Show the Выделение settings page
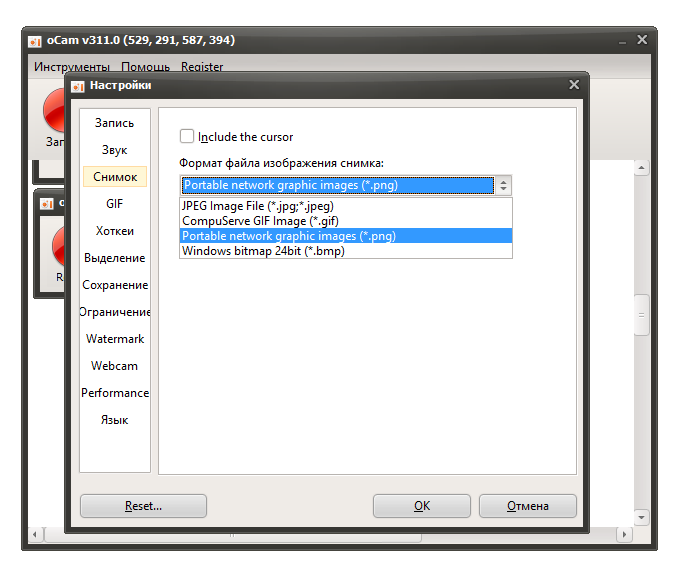Image resolution: width=696 pixels, height=566 pixels. pos(114,258)
